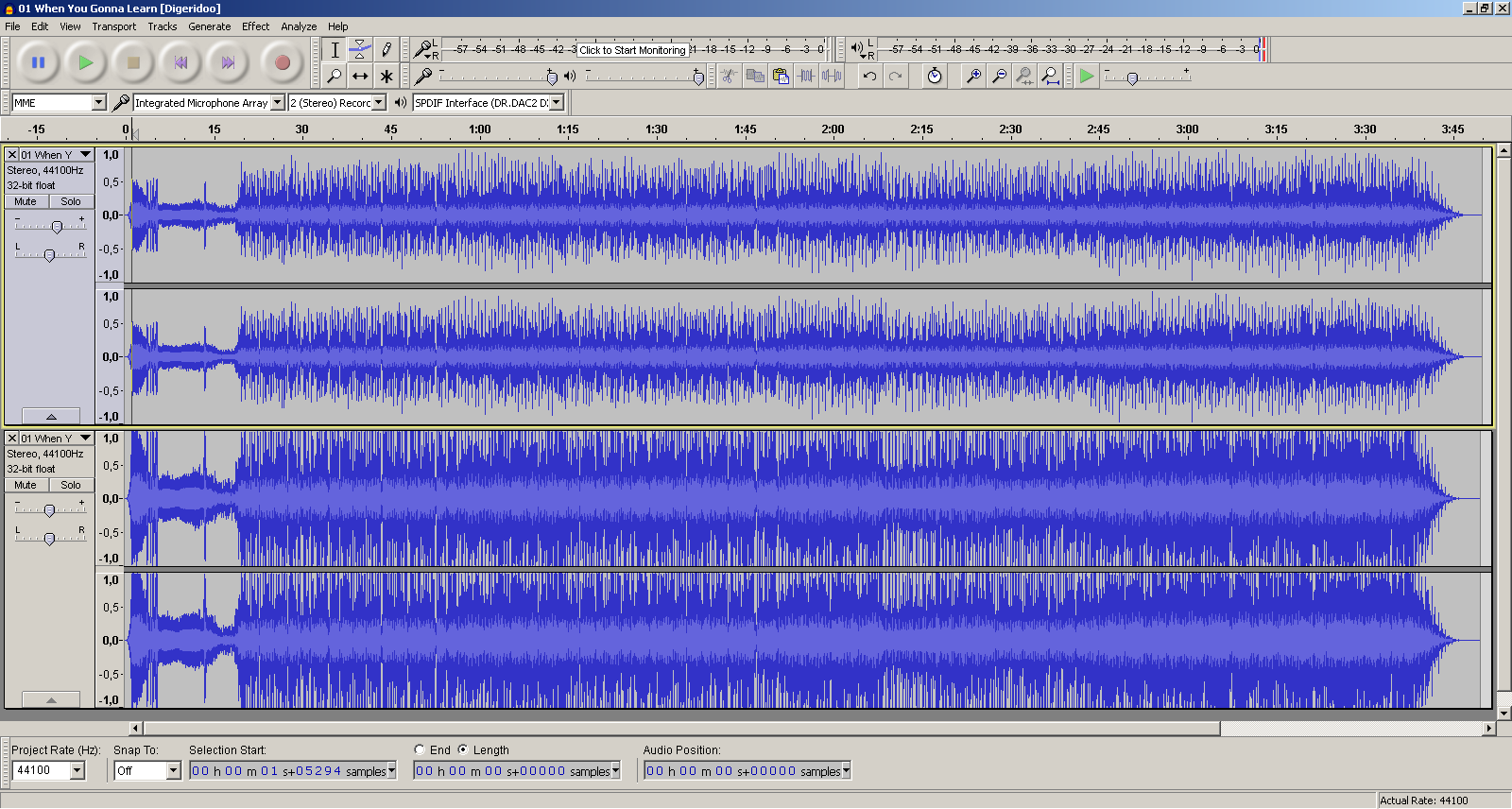Click the Paste clipboard icon
The height and width of the screenshot is (809, 1512).
[780, 76]
